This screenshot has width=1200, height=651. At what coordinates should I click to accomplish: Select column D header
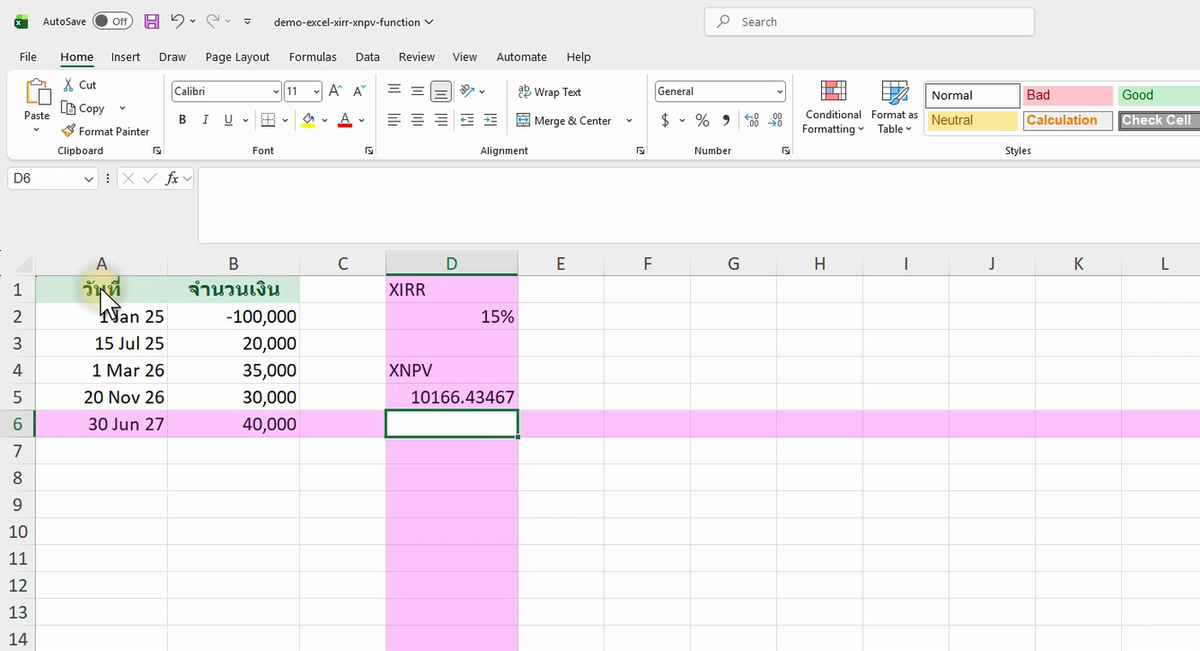tap(451, 264)
